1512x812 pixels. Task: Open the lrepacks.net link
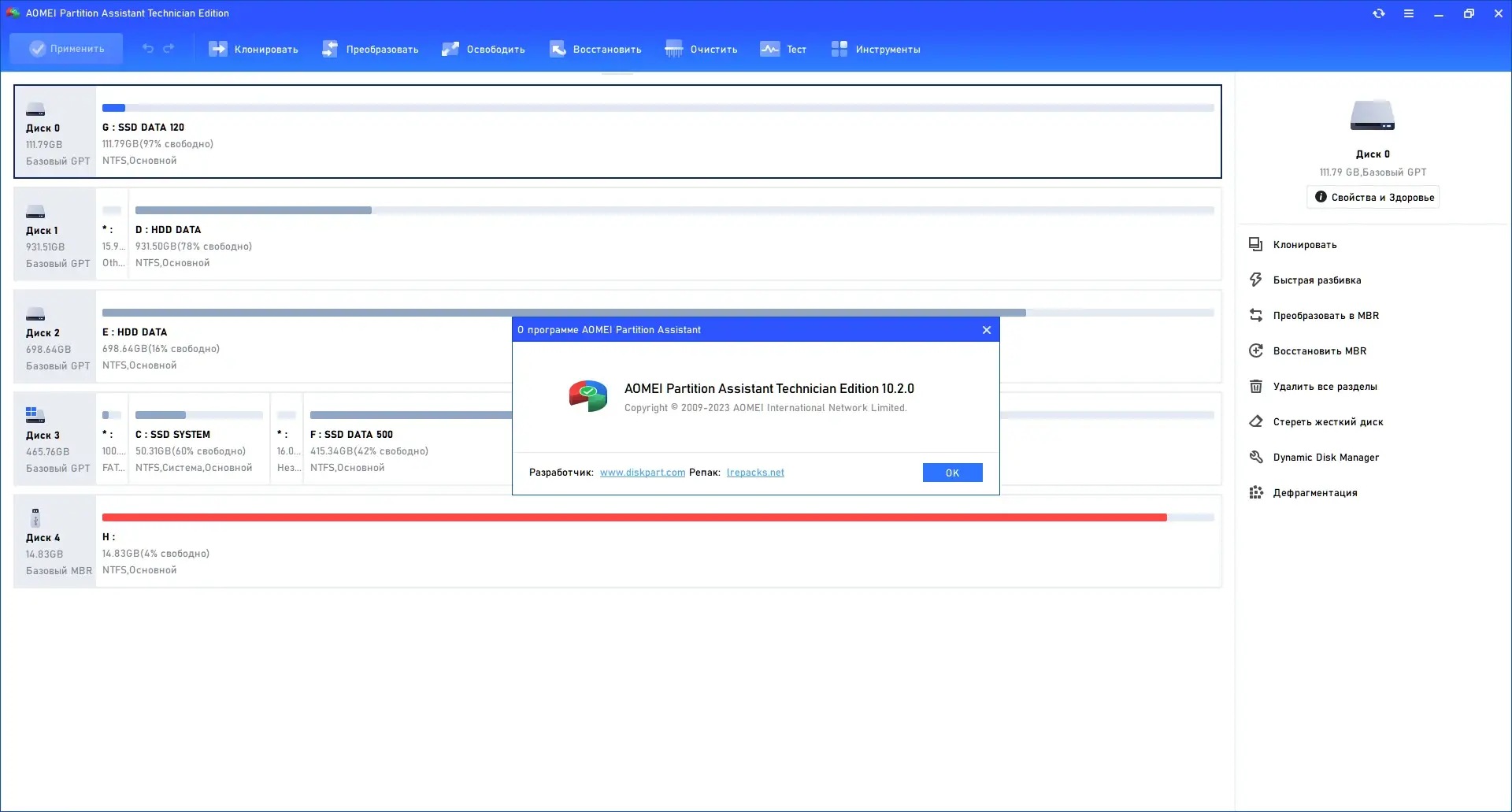point(755,473)
